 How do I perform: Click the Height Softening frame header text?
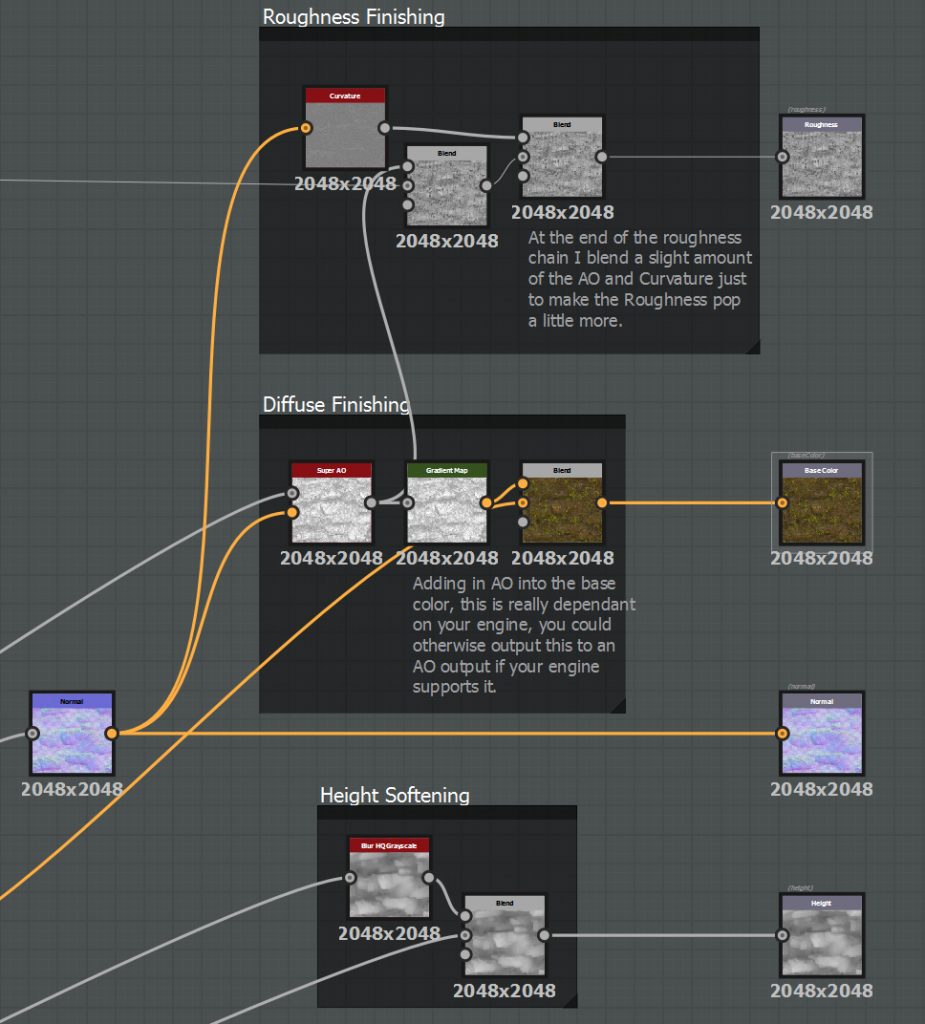pos(393,795)
